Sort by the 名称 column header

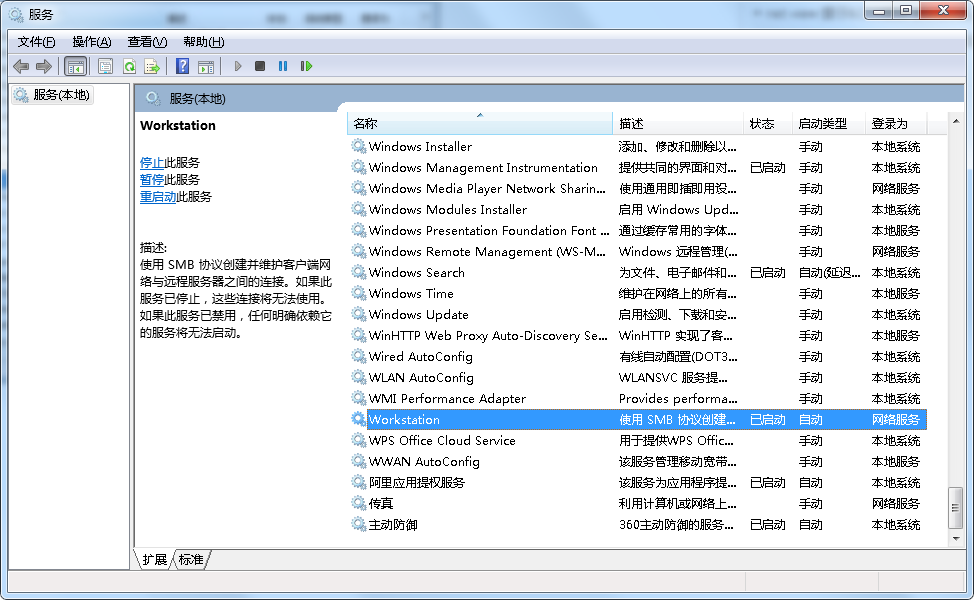point(480,124)
